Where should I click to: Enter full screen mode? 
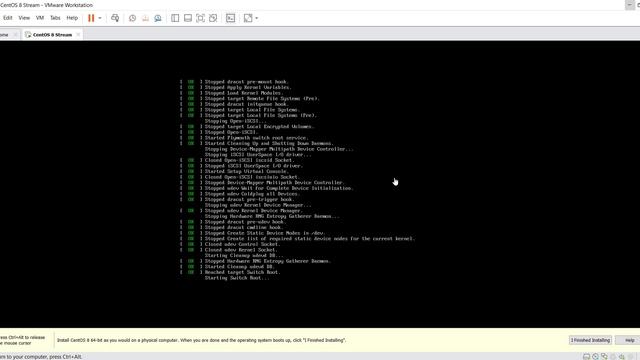point(200,18)
